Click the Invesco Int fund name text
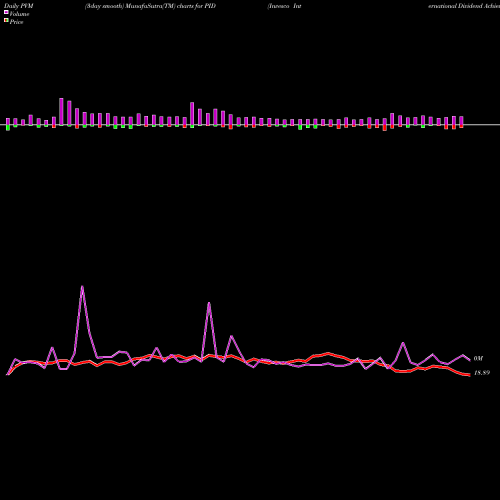Viewport: 500px width, 500px height. pos(284,6)
